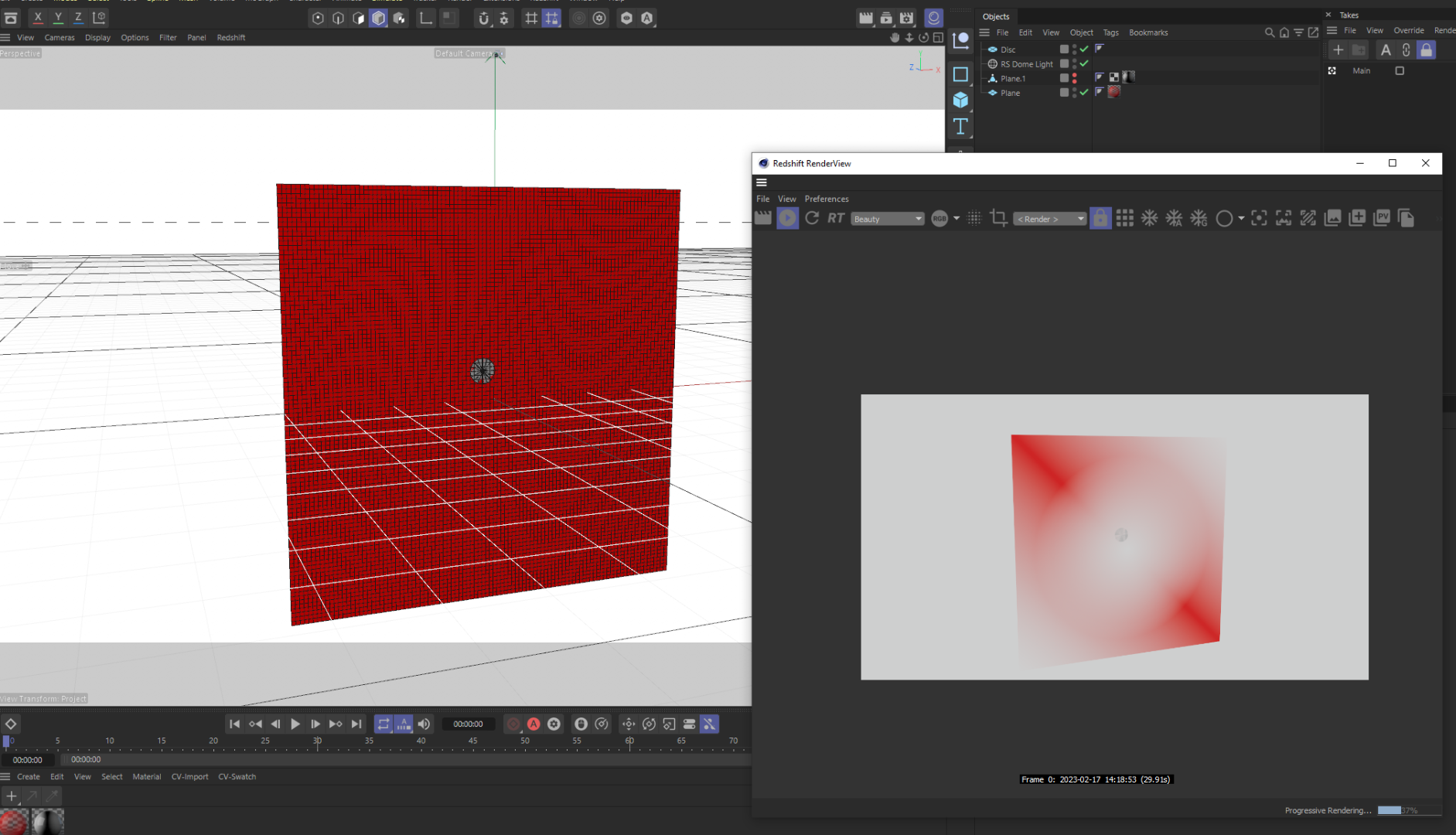Toggle the camera lock icon in RenderView

click(x=1100, y=219)
